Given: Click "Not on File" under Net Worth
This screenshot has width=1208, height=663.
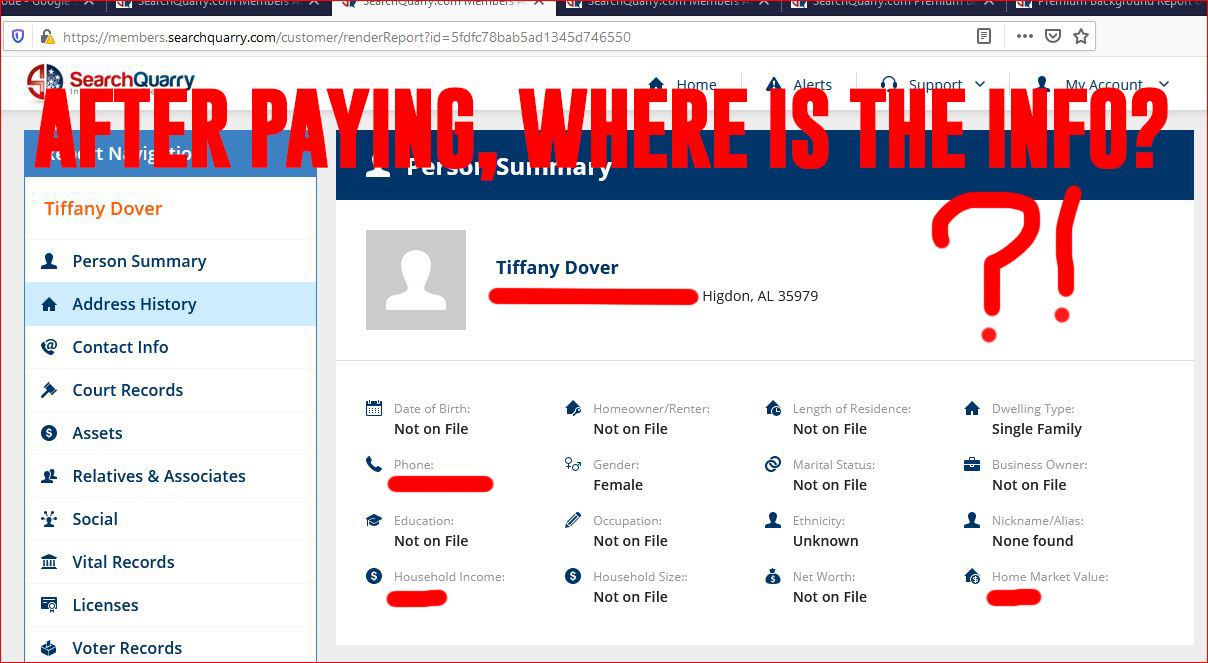Looking at the screenshot, I should point(830,597).
